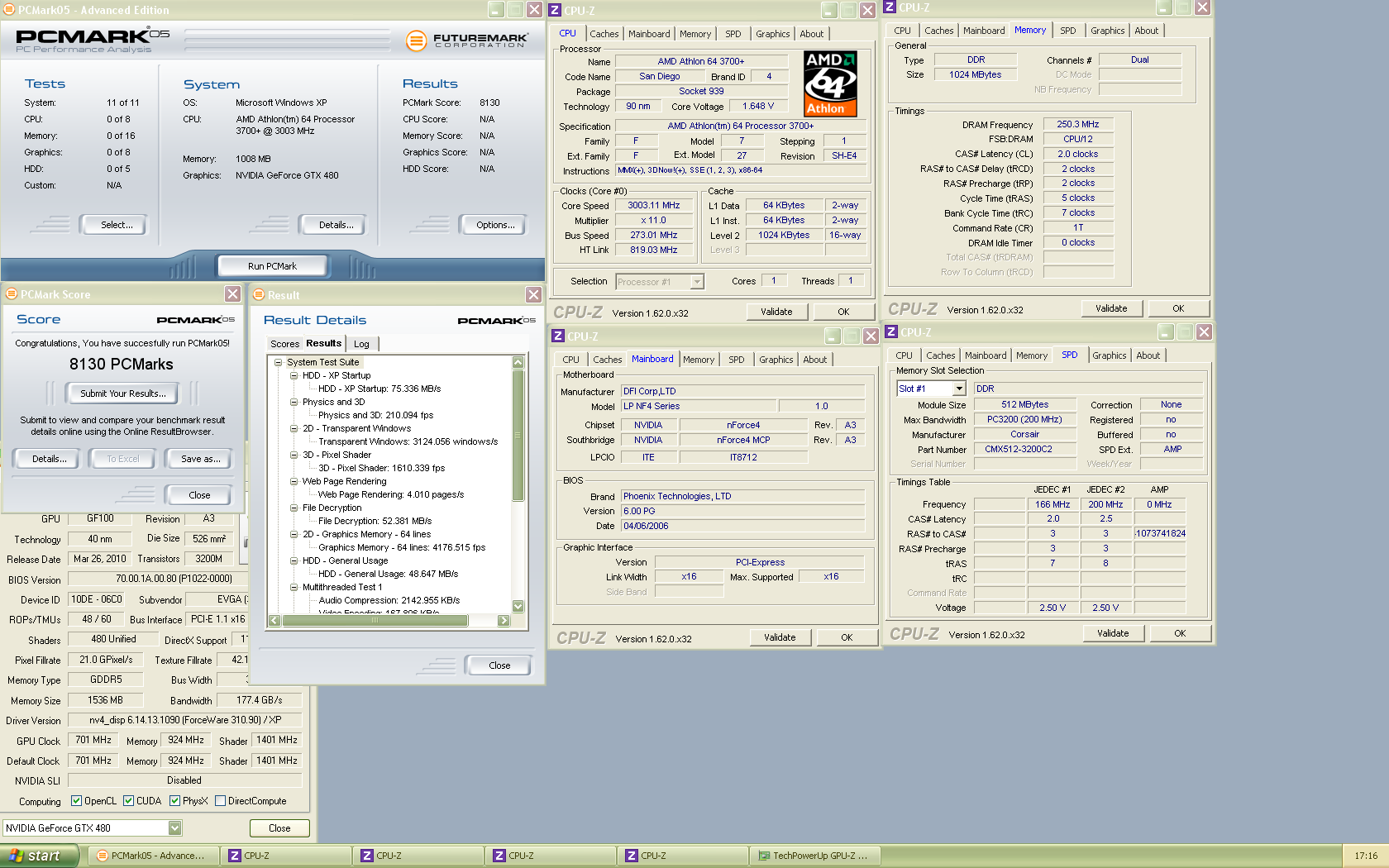This screenshot has height=868, width=1389.
Task: Click Validate in CPU-Z Memory window
Action: 1111,308
